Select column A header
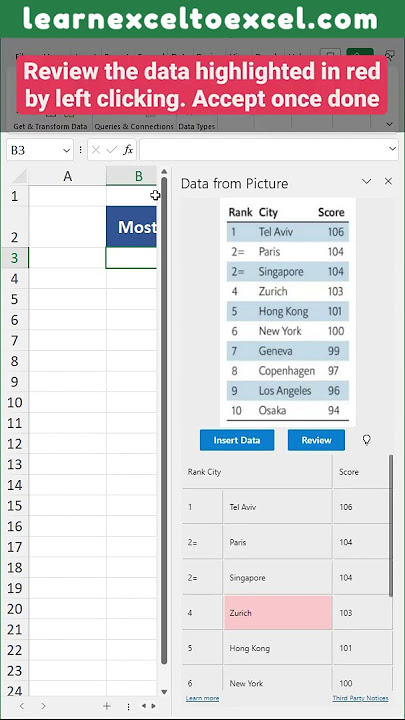The image size is (405, 720). [x=68, y=176]
